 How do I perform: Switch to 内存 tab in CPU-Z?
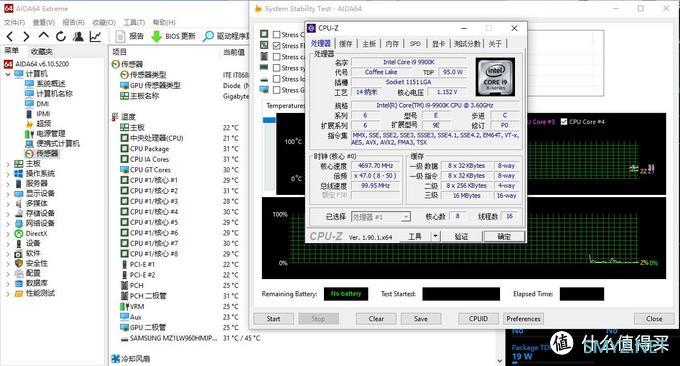point(392,43)
